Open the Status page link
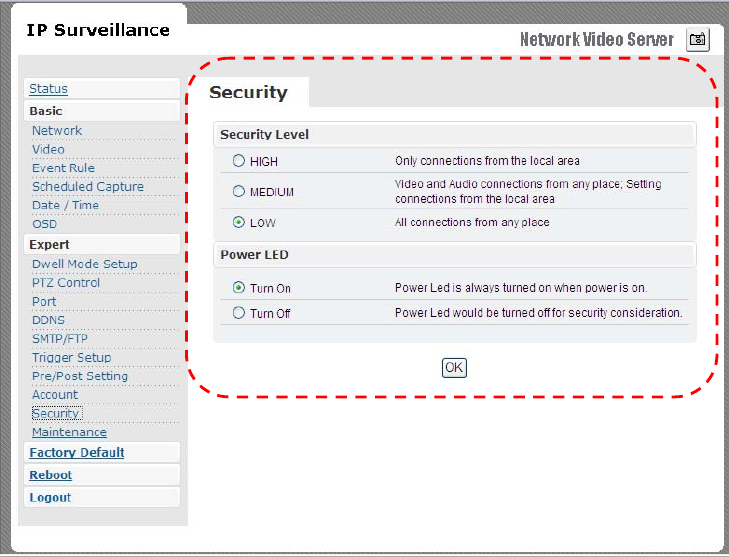This screenshot has width=729, height=557. (48, 89)
